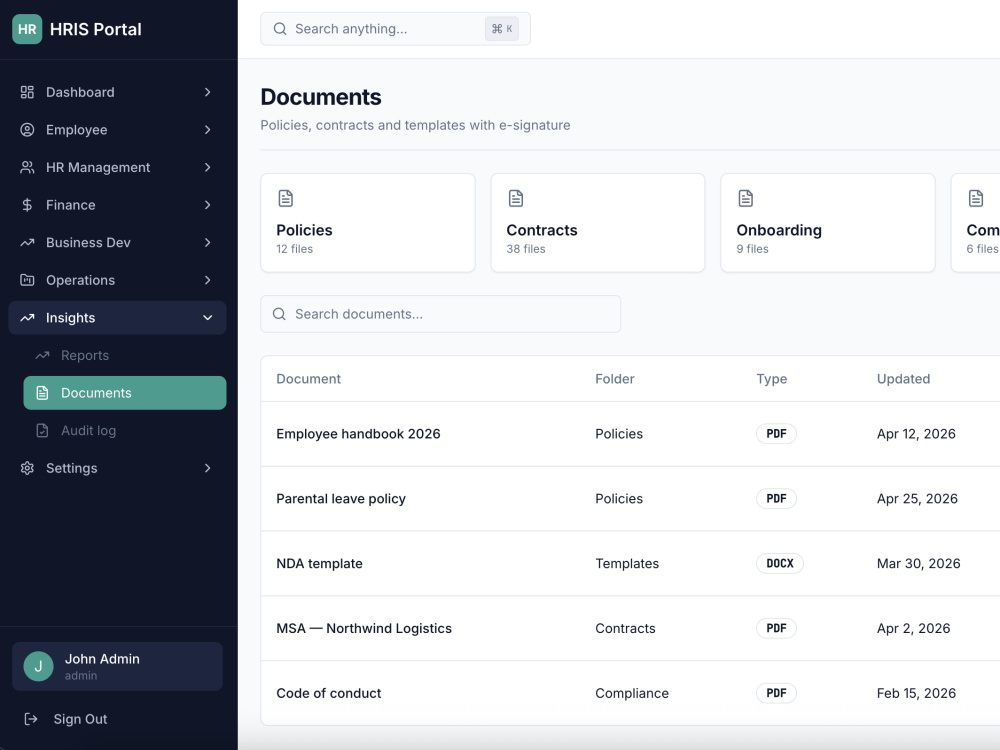Viewport: 1000px width, 750px height.
Task: Click the Mar 30, 2026 date cell
Action: coord(918,564)
